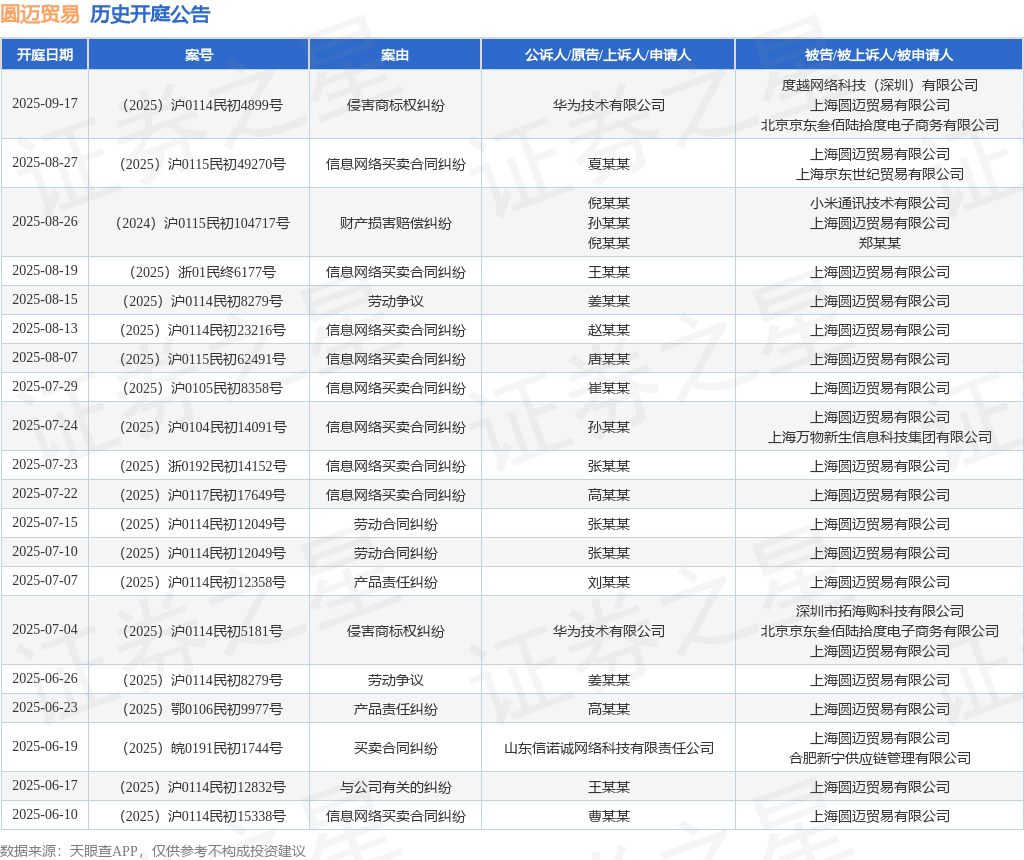Select case number 沪0114民初15338号
This screenshot has width=1024, height=860.
(x=202, y=816)
